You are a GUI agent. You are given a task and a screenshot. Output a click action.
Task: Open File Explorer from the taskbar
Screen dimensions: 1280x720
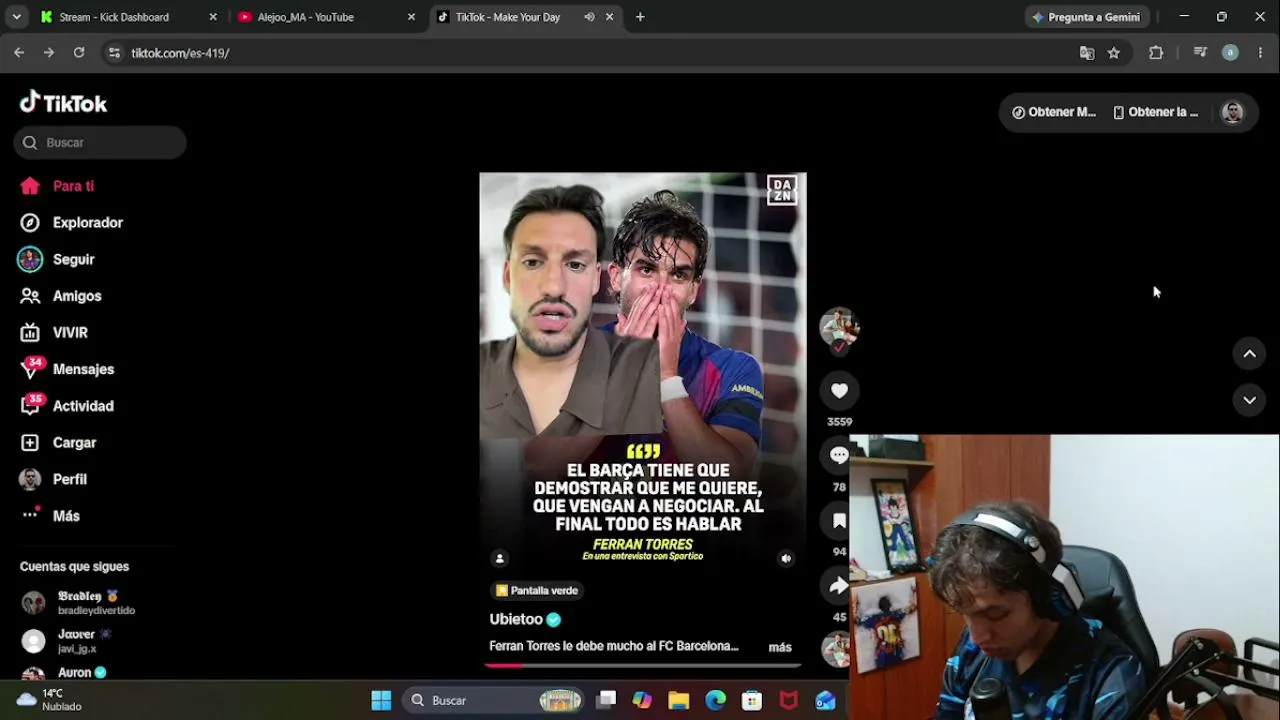(679, 700)
